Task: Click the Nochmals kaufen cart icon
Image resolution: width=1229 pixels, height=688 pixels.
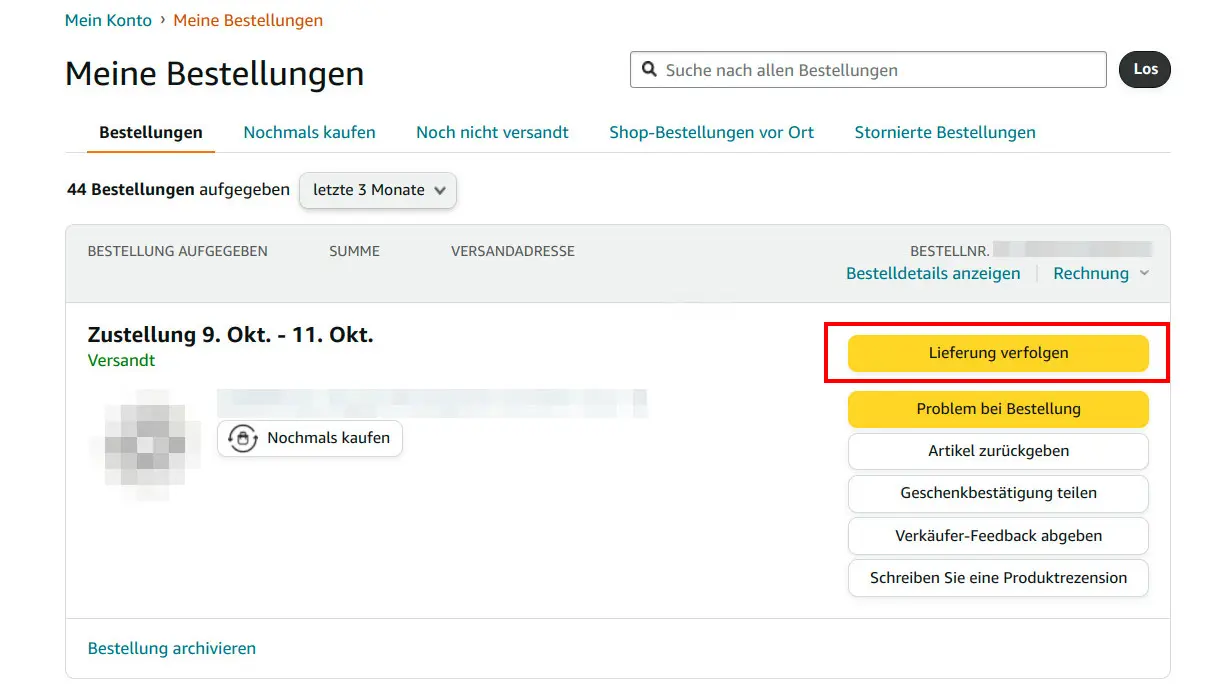Action: 242,438
